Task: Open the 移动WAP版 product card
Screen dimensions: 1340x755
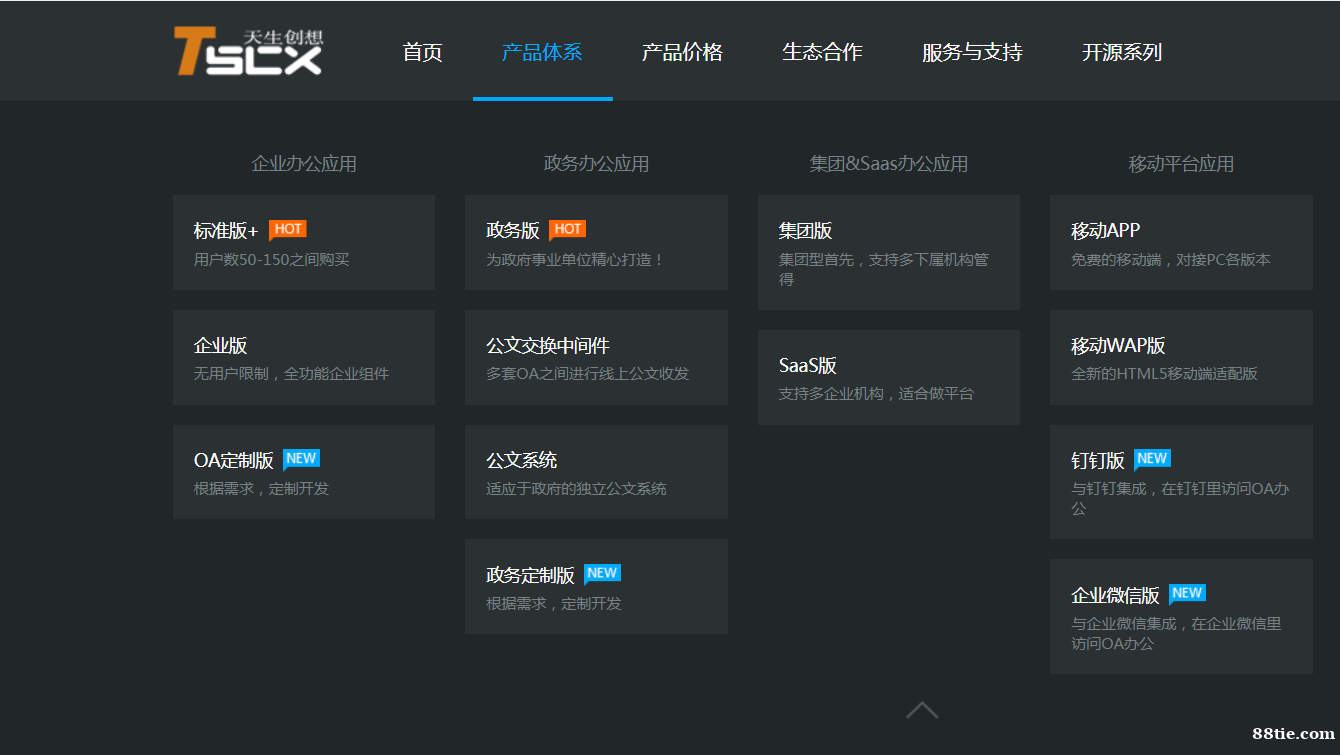Action: [x=1181, y=357]
